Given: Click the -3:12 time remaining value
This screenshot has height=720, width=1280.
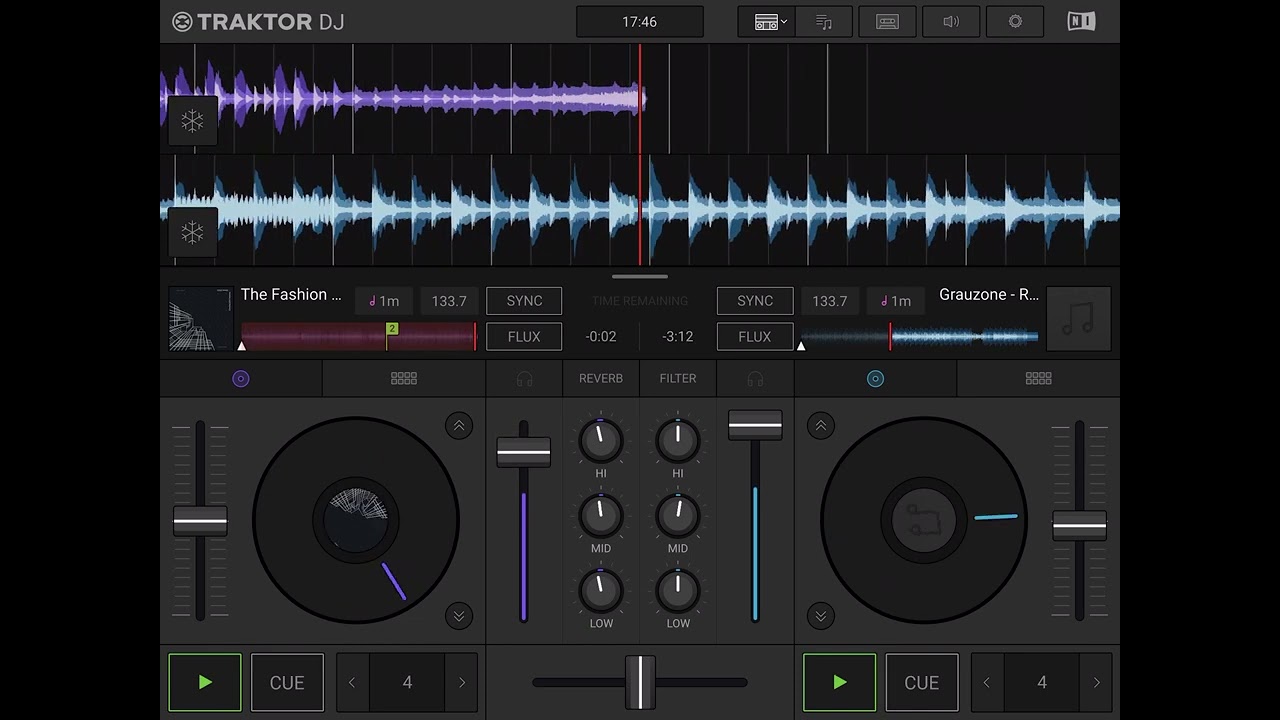Looking at the screenshot, I should click(678, 337).
